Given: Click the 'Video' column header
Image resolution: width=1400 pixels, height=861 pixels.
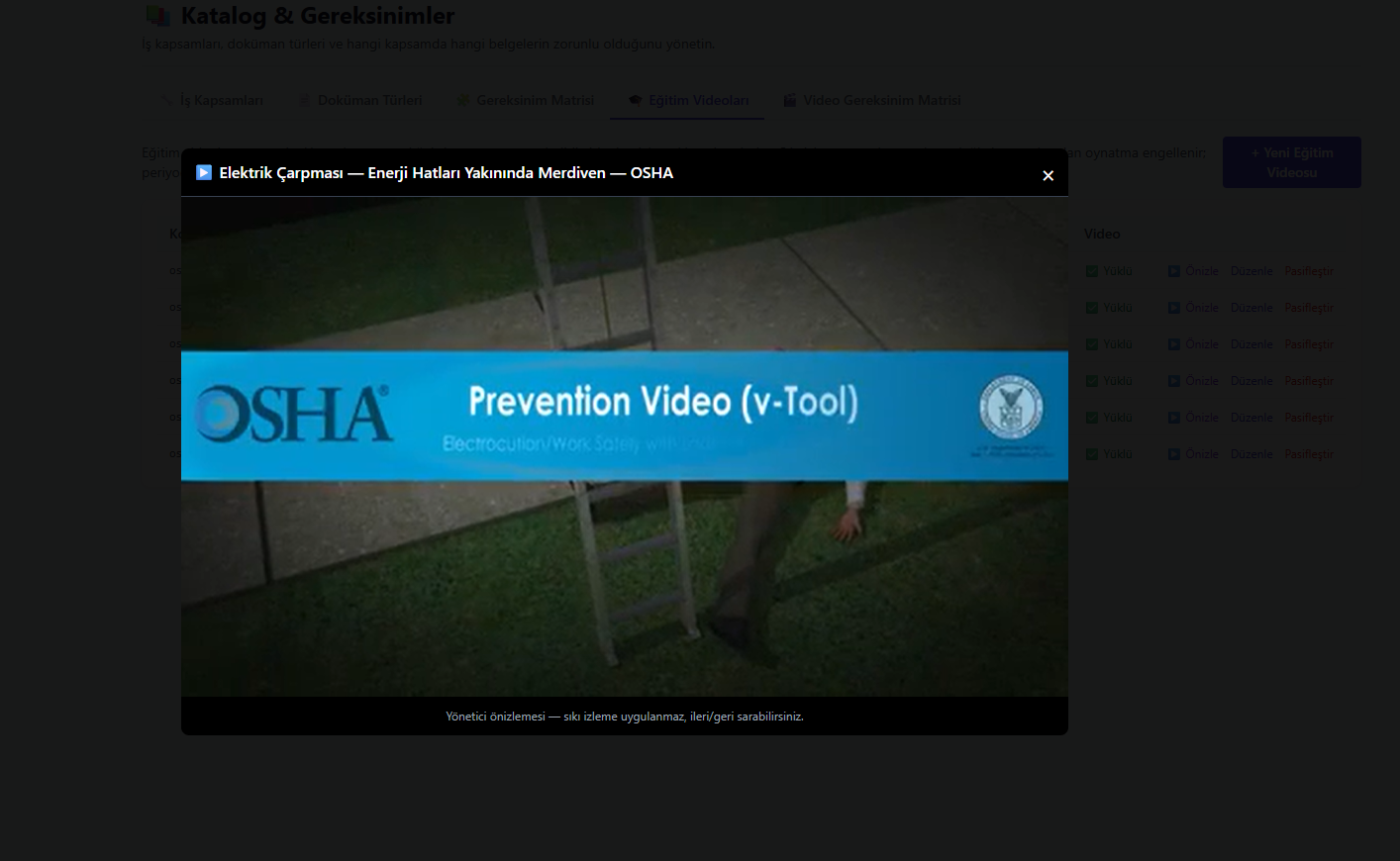Looking at the screenshot, I should pos(1102,235).
